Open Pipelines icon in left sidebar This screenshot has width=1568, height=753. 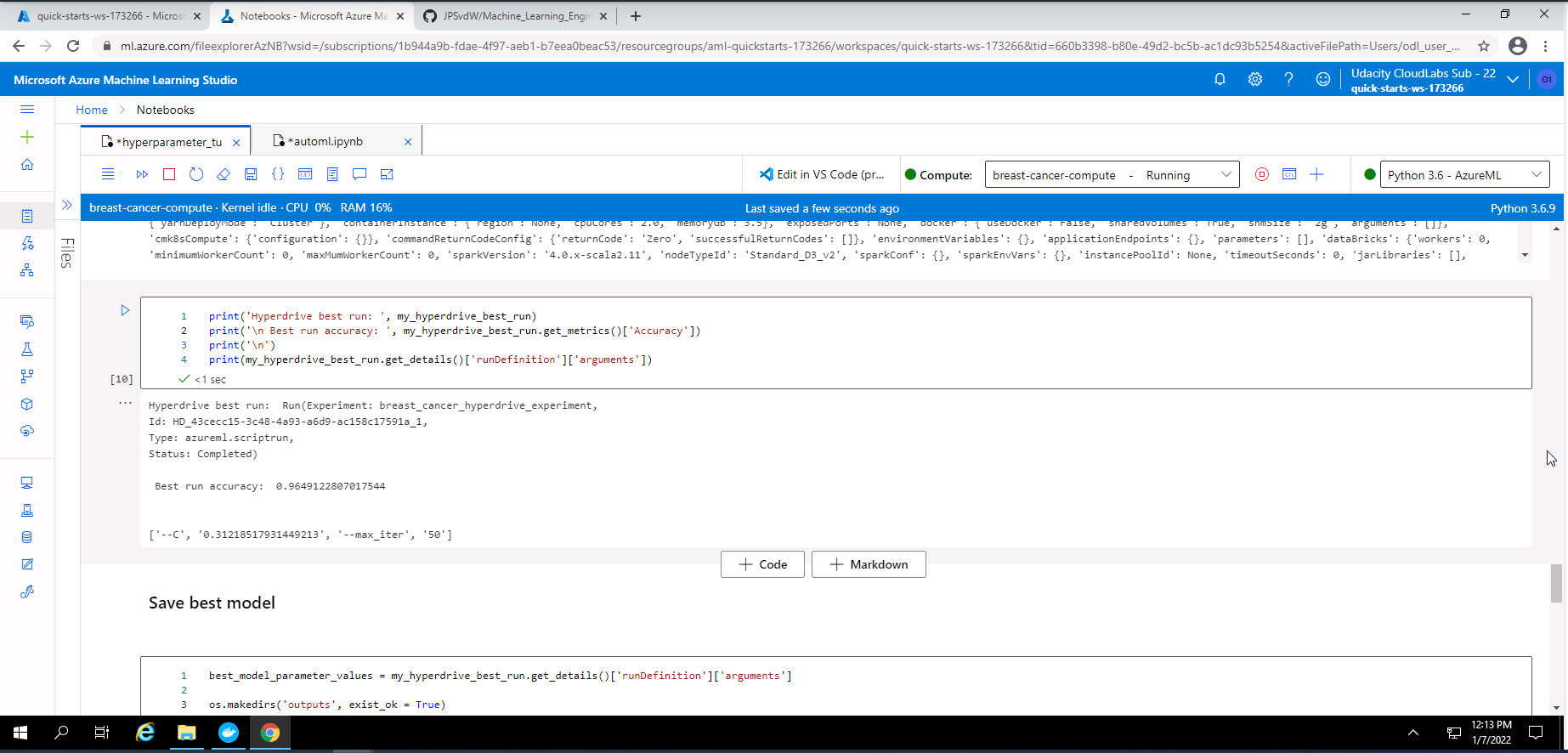[27, 376]
